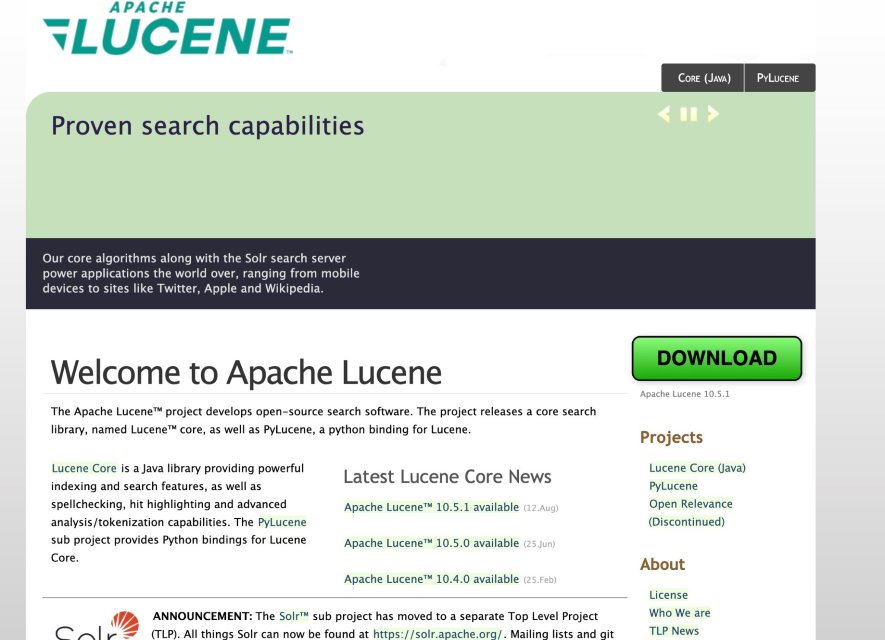Click the Apache Lucene logo

(x=168, y=28)
